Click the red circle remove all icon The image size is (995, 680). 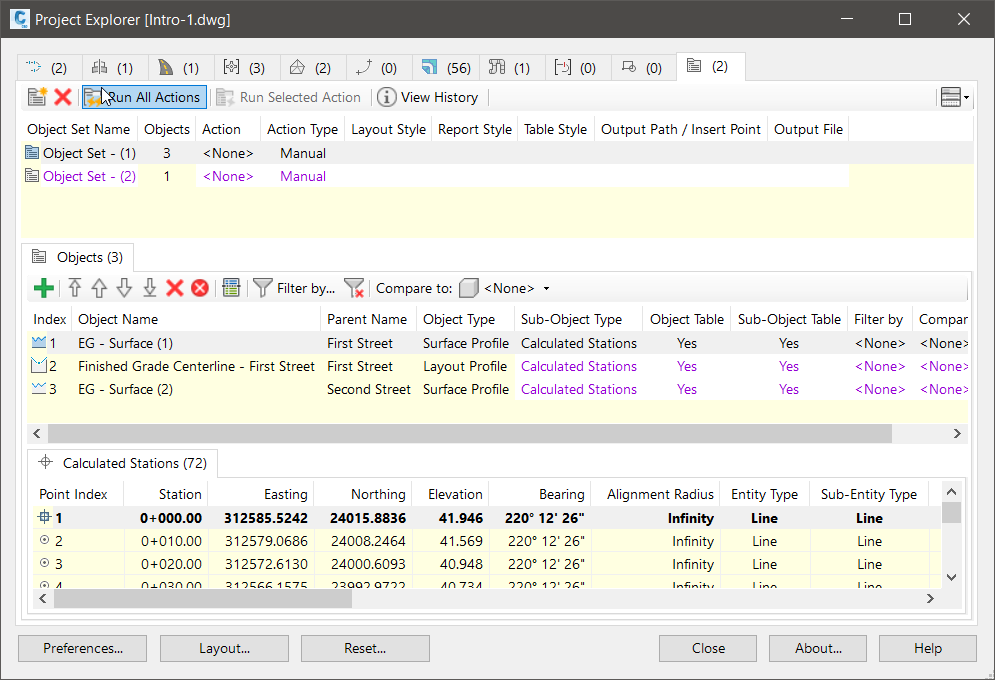point(200,288)
